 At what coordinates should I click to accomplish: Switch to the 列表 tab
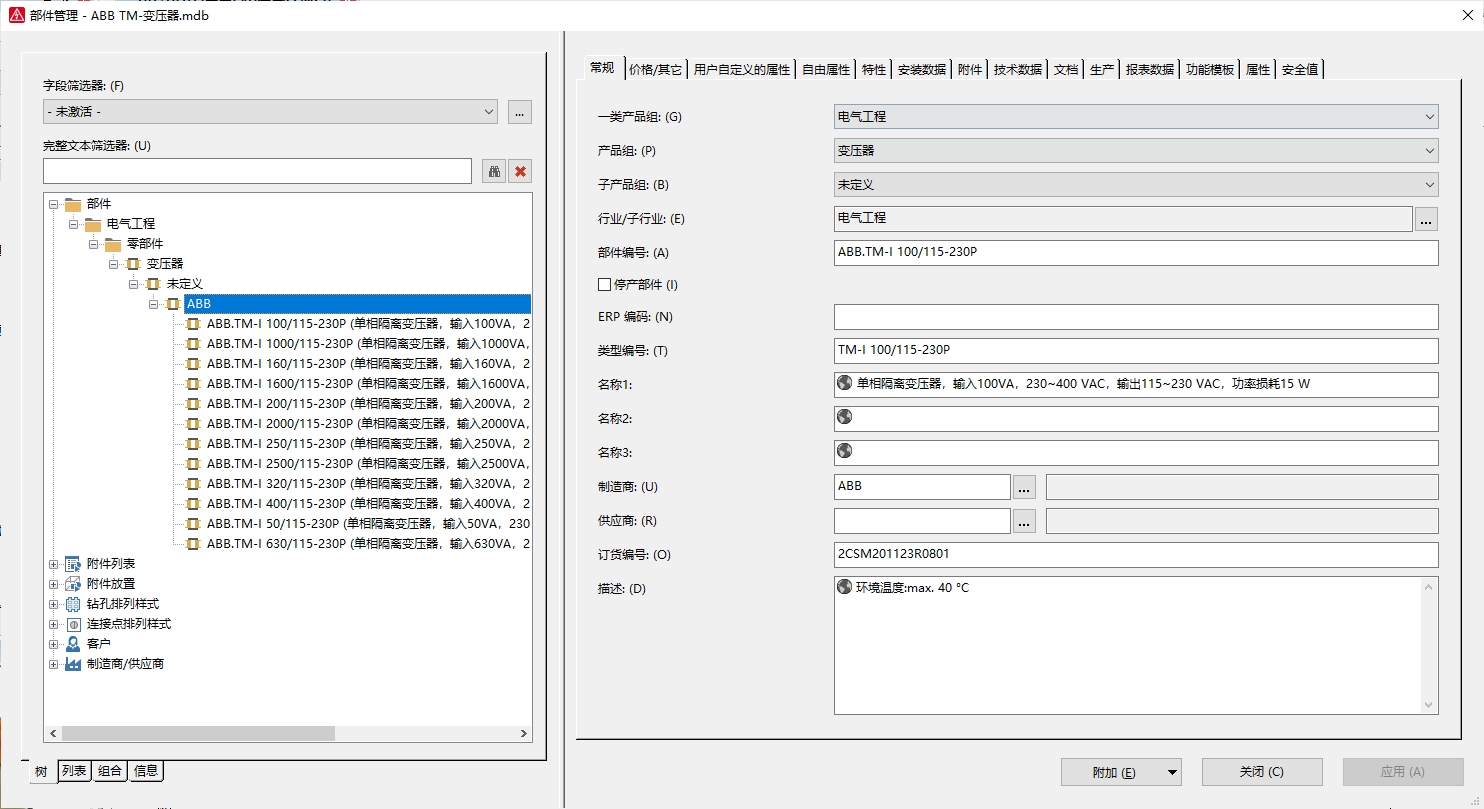point(74,771)
